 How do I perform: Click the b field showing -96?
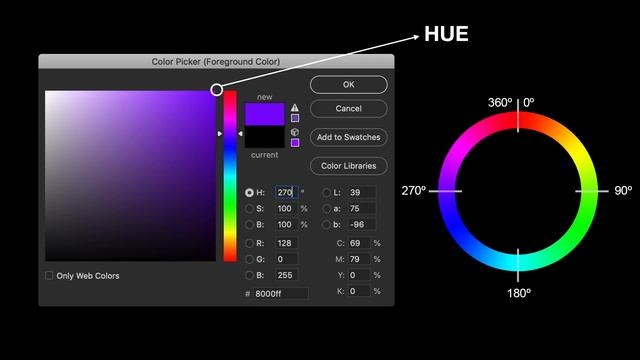point(362,224)
